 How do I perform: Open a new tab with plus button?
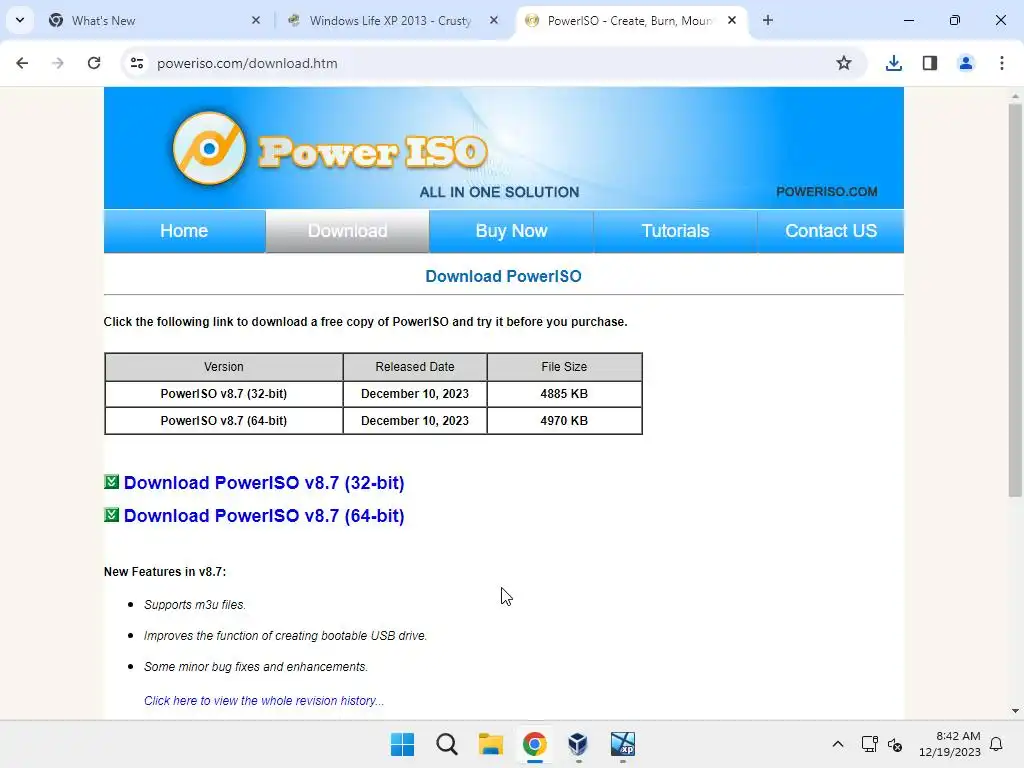click(768, 20)
